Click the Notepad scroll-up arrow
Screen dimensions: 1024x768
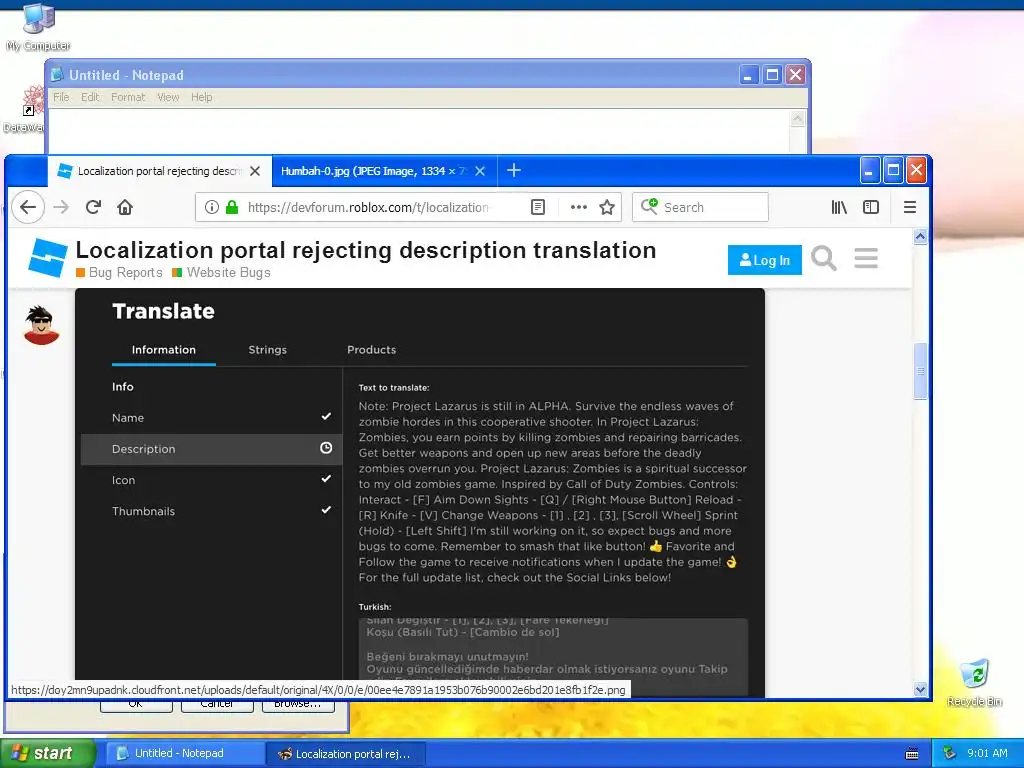pos(797,118)
